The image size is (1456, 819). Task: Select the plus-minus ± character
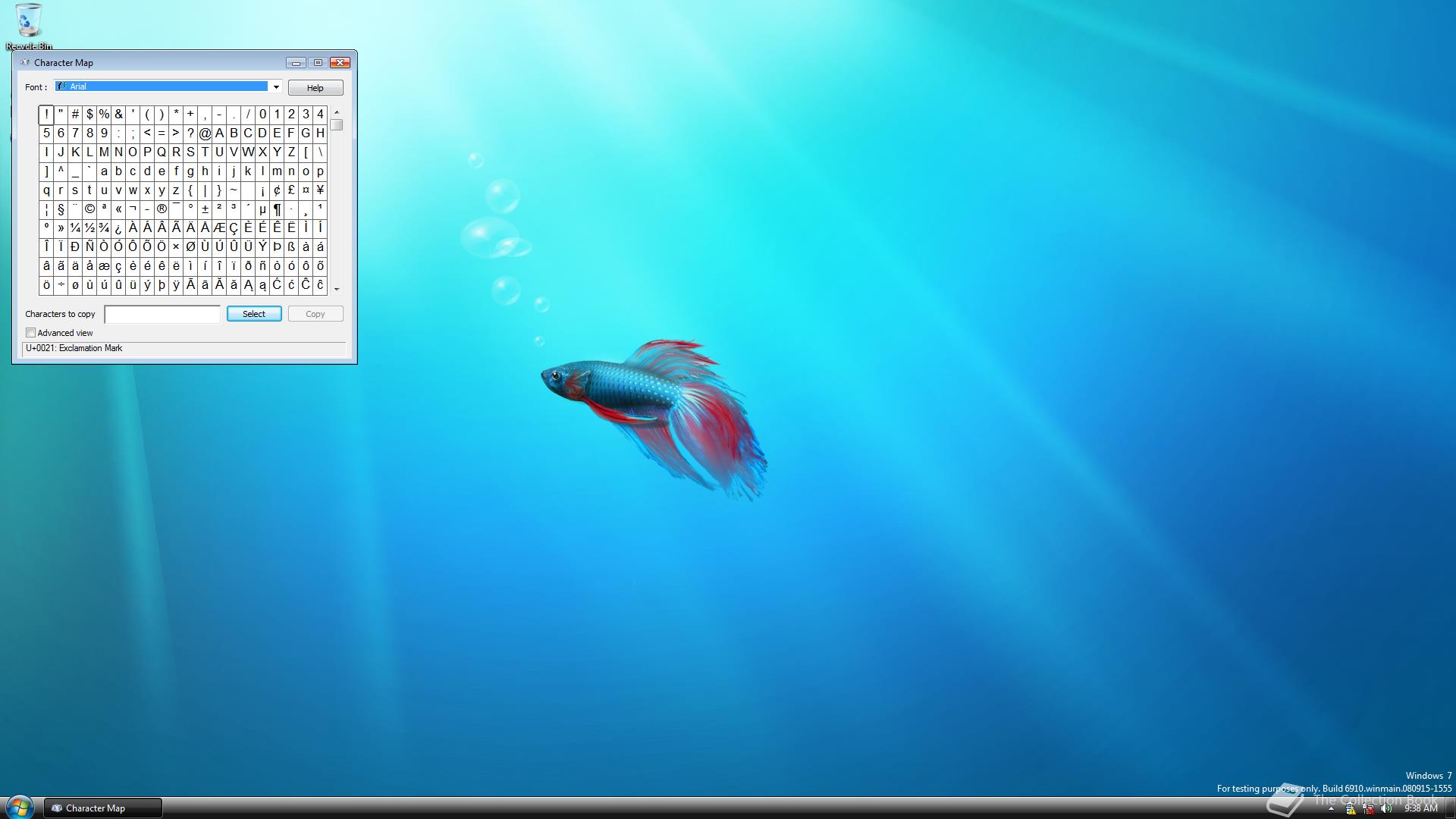205,209
